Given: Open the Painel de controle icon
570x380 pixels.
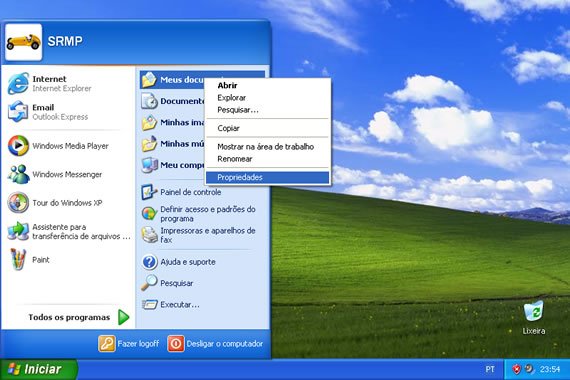Looking at the screenshot, I should point(149,192).
